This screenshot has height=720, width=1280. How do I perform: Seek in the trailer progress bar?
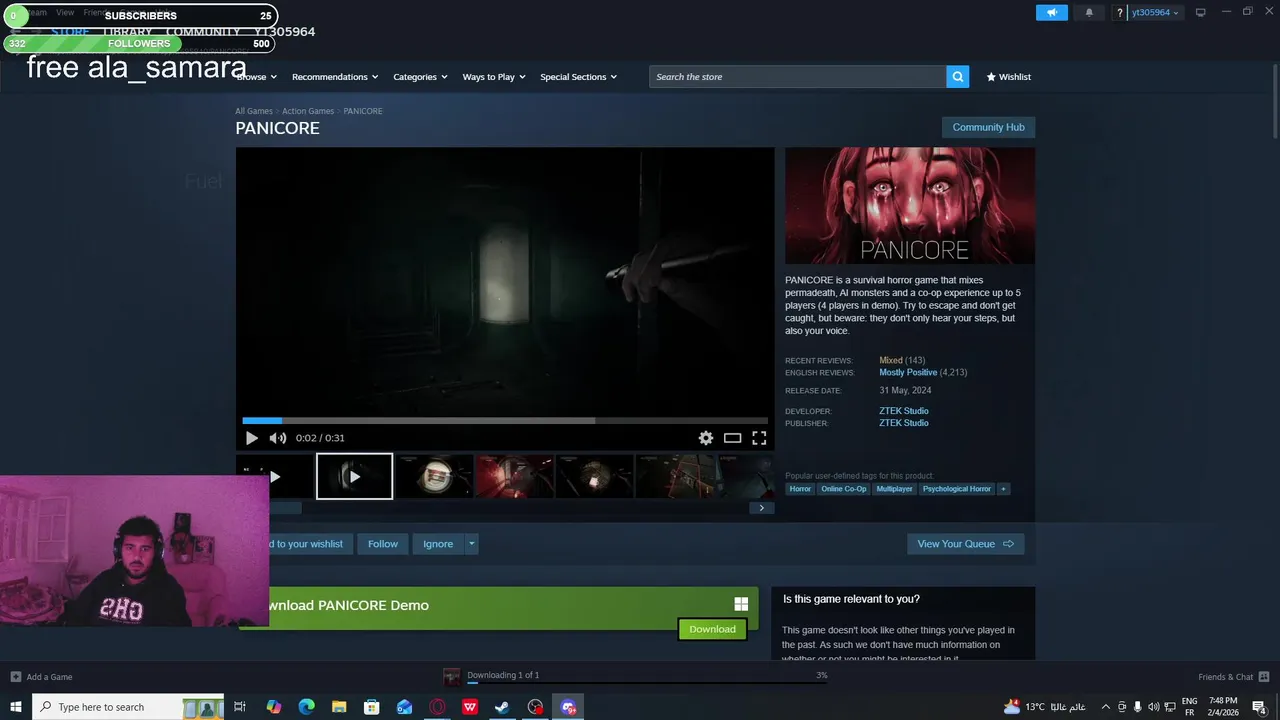505,421
